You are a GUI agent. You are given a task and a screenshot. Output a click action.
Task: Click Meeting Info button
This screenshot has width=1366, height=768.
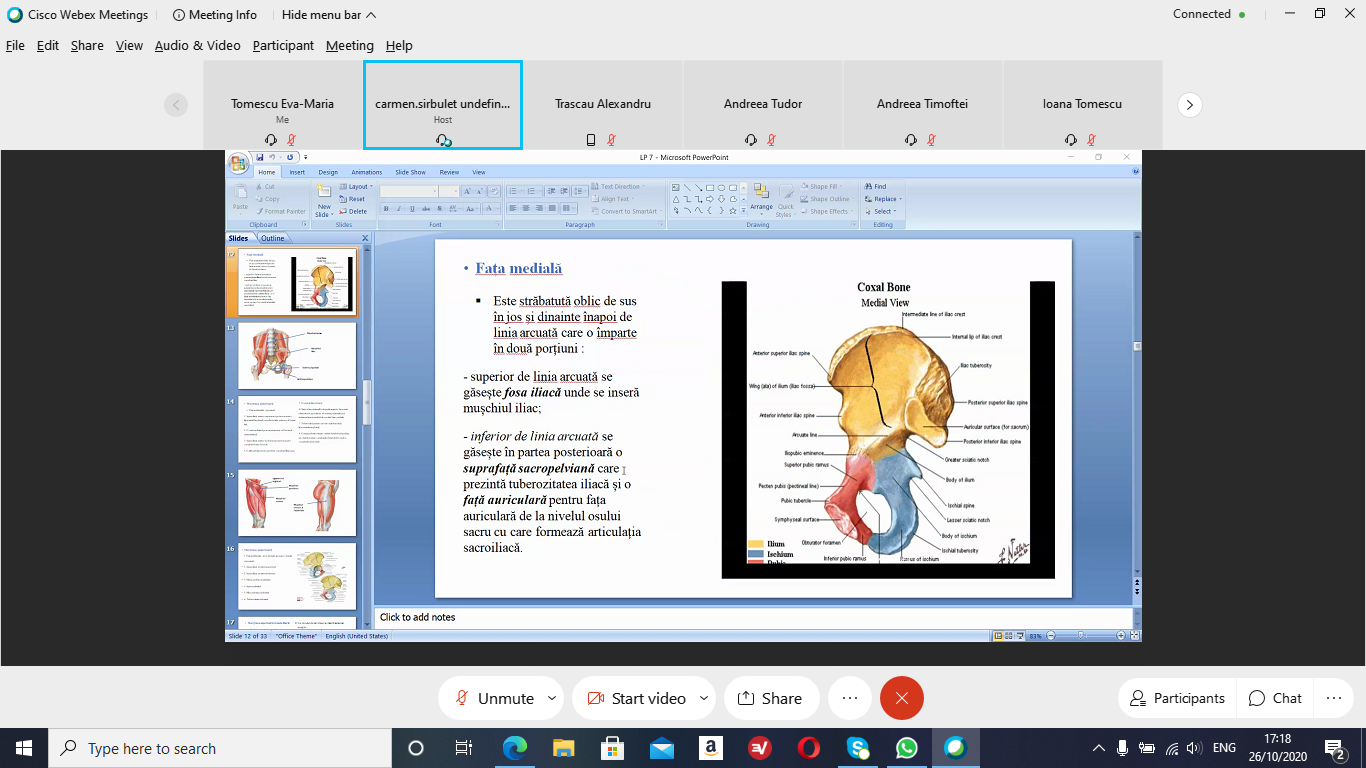click(x=215, y=15)
